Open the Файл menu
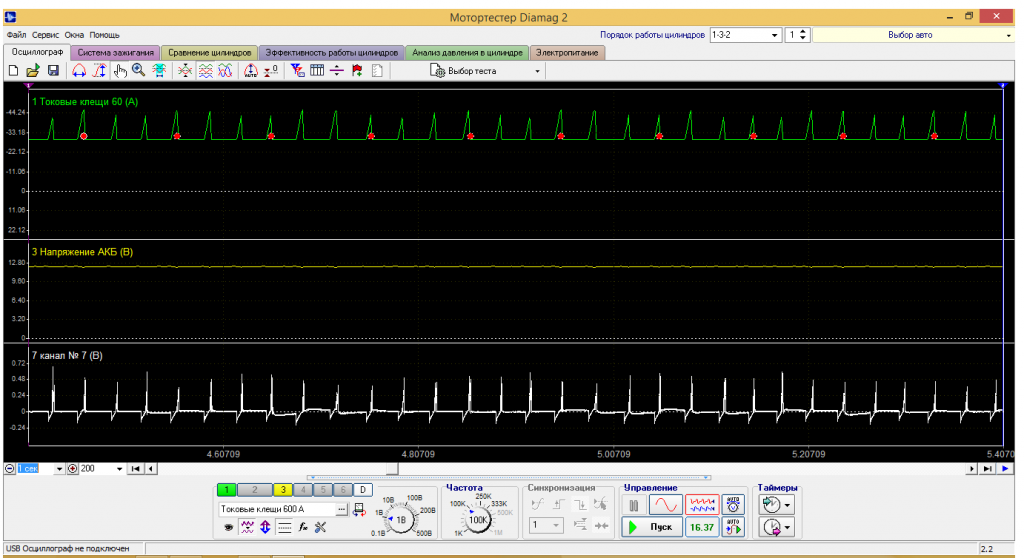Viewport: 1024px width, 558px height. [16, 35]
